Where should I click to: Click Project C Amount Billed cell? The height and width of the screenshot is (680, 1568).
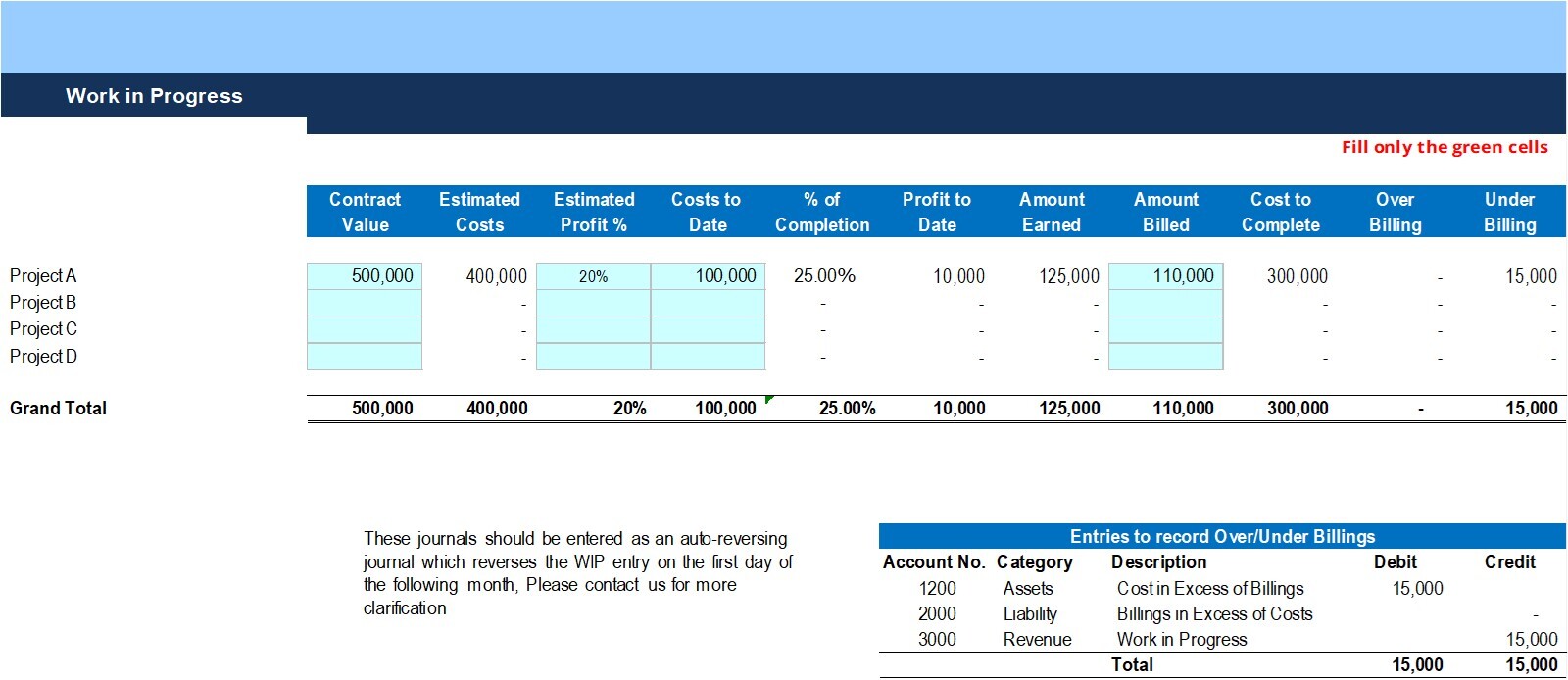pos(1166,329)
